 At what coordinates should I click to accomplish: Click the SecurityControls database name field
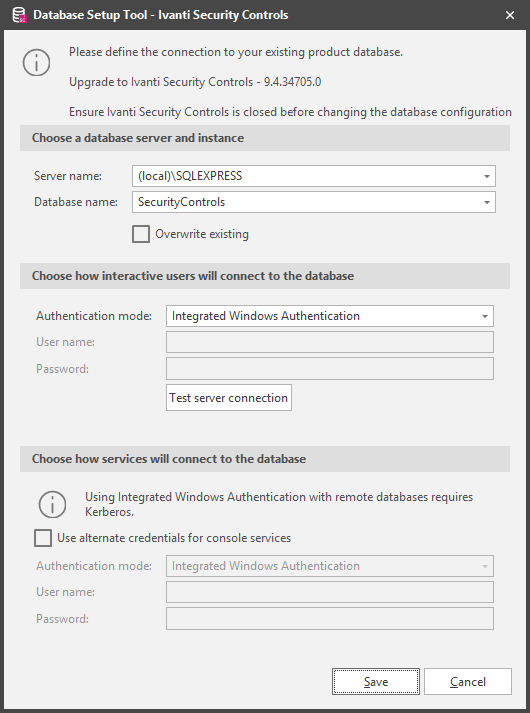point(305,202)
